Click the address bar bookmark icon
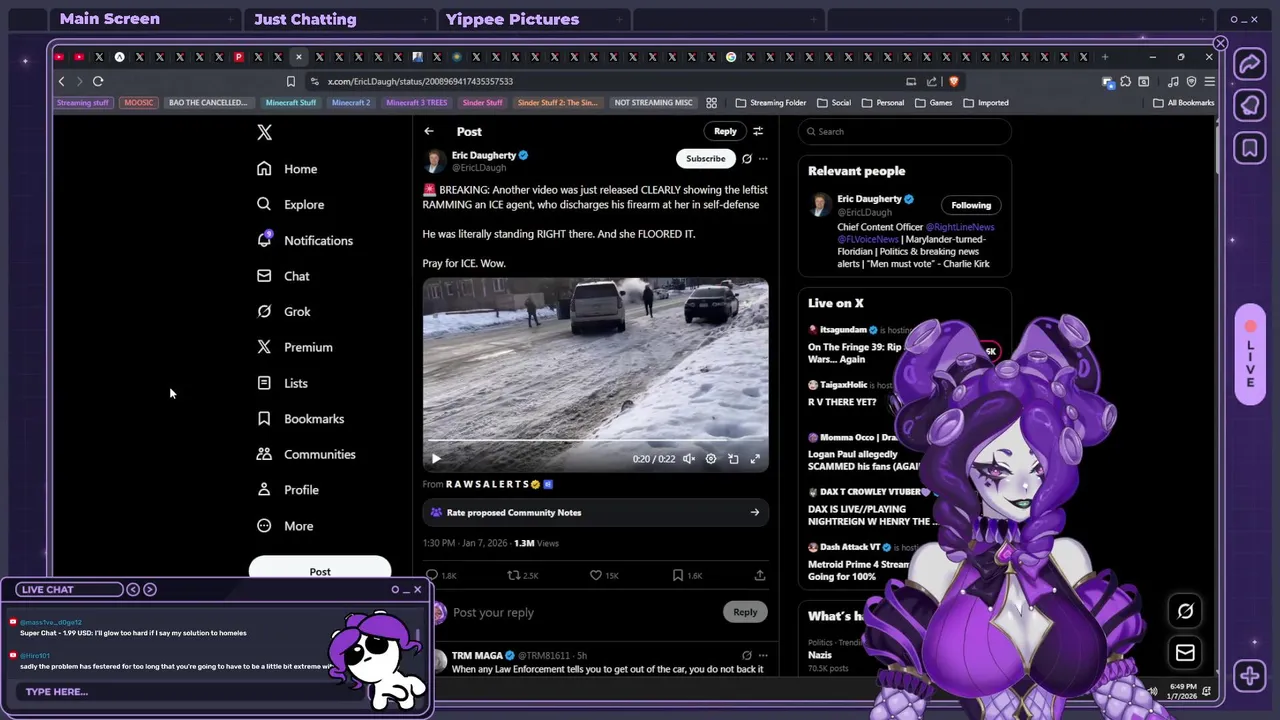 [291, 81]
